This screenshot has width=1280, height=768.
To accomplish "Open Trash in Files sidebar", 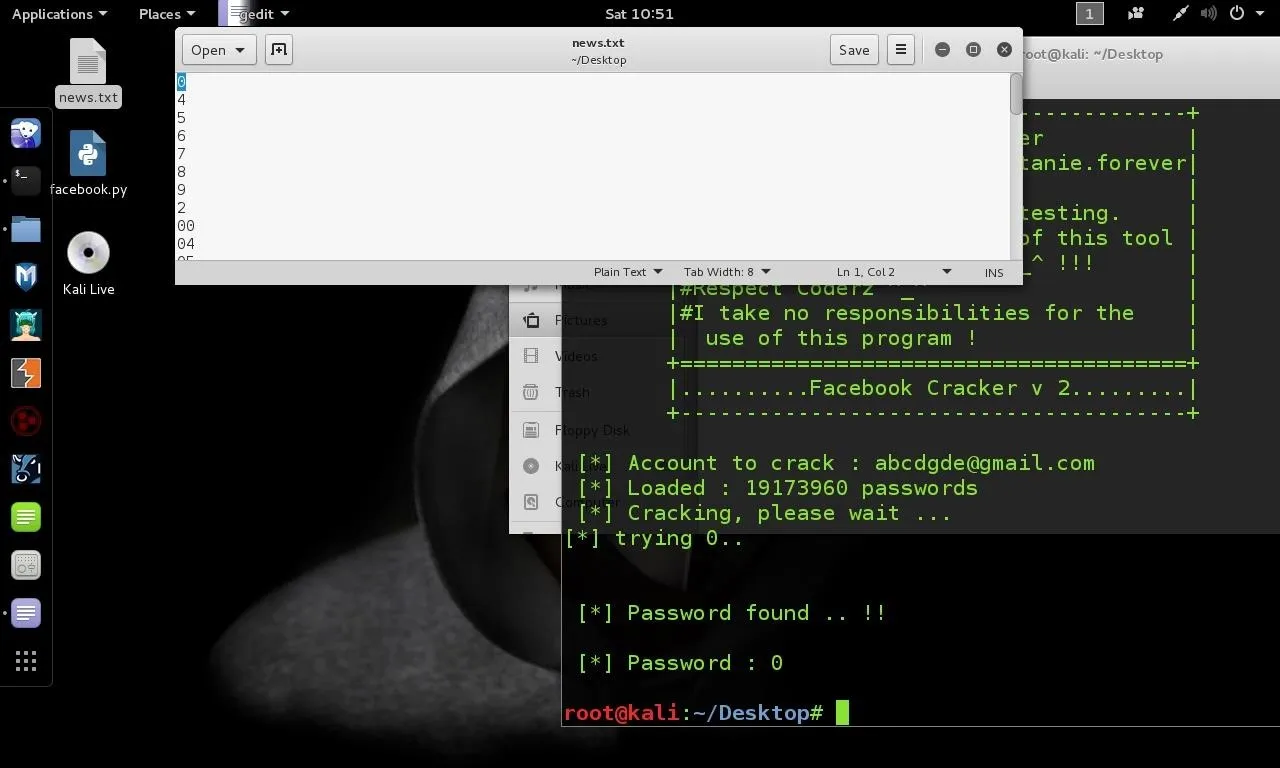I will pyautogui.click(x=572, y=393).
